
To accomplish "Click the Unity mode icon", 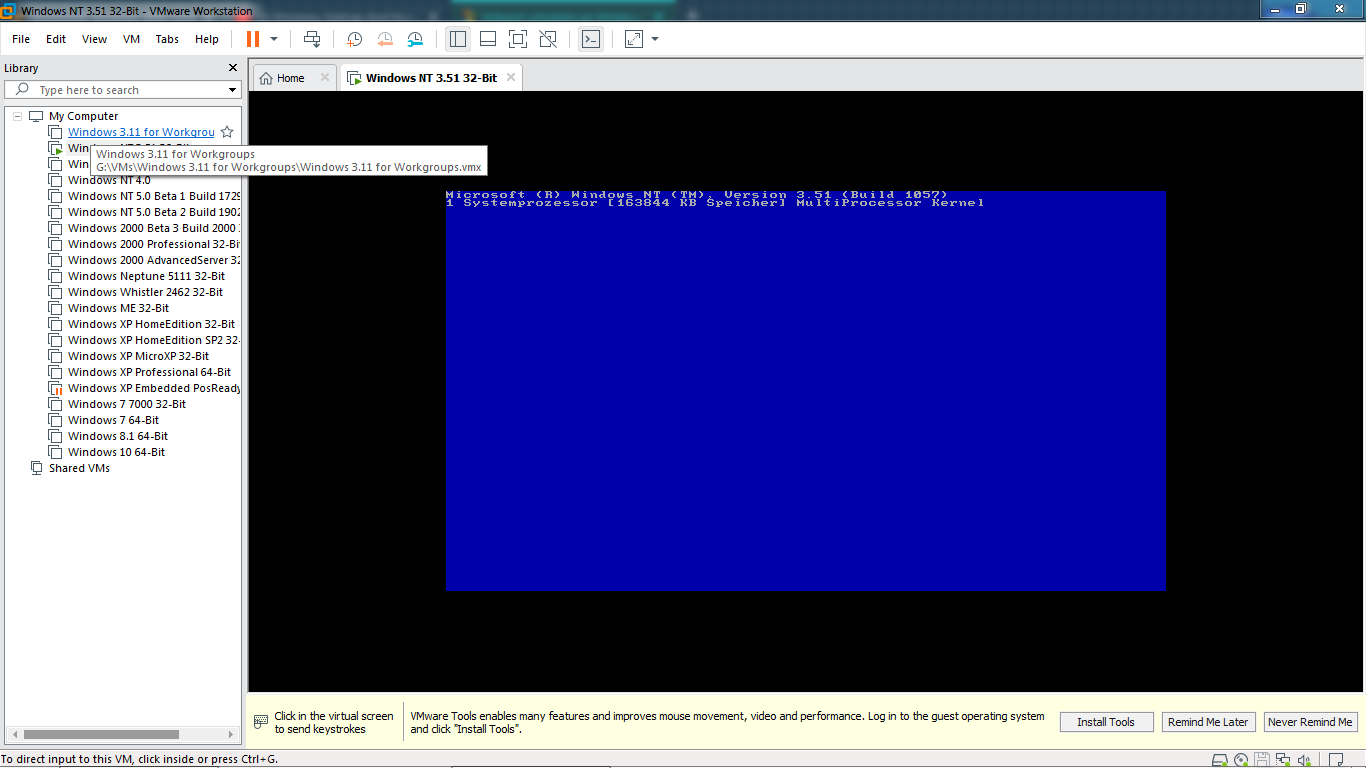I will coord(548,39).
